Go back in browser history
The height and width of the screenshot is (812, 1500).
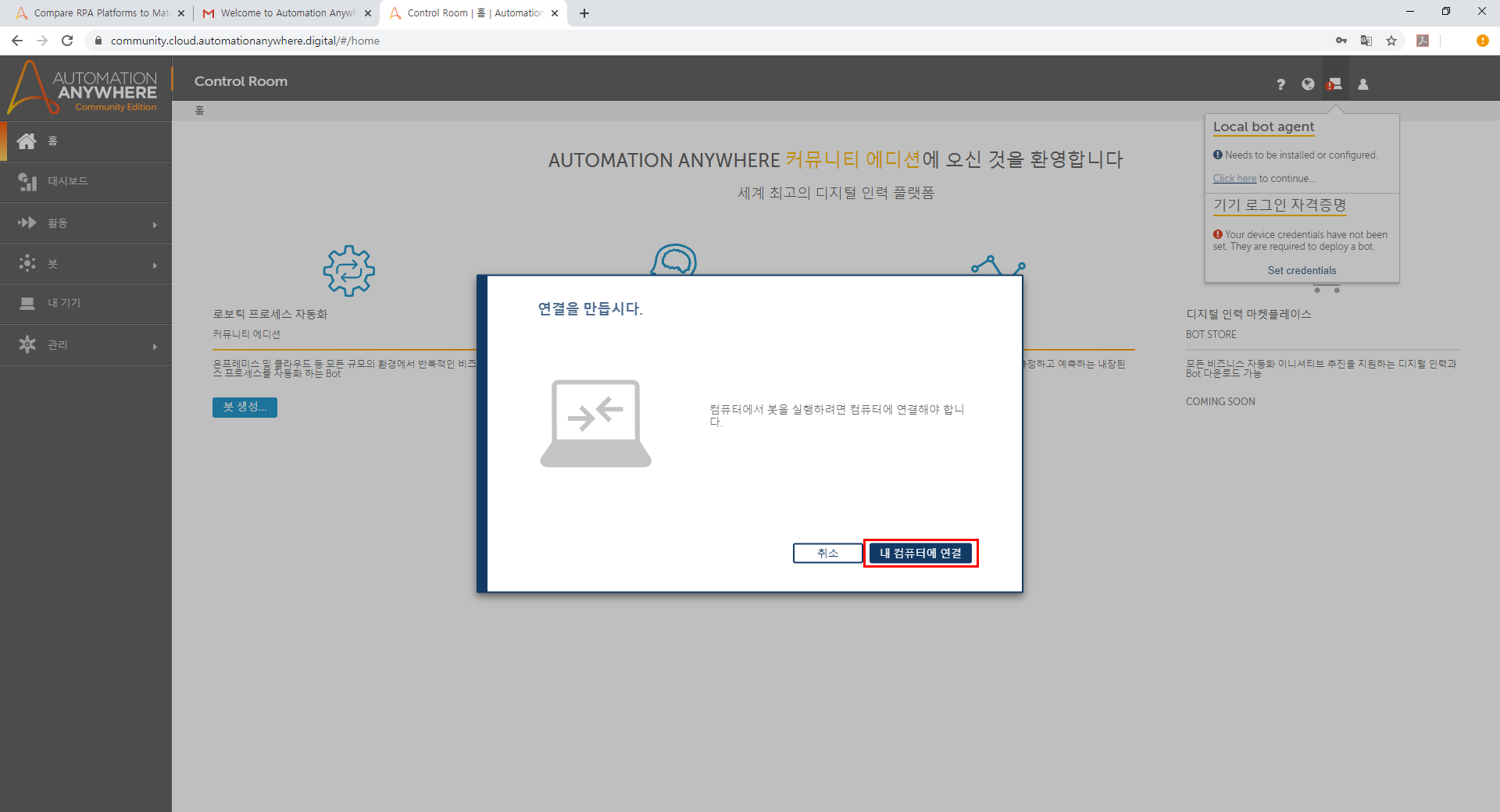(17, 41)
